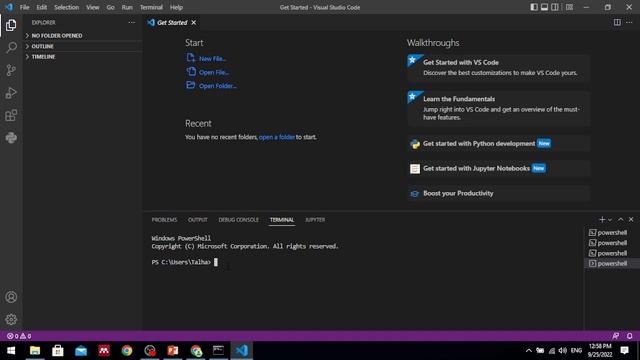Open the Terminal menu
Screen dimensions: 640x360
tap(151, 7)
